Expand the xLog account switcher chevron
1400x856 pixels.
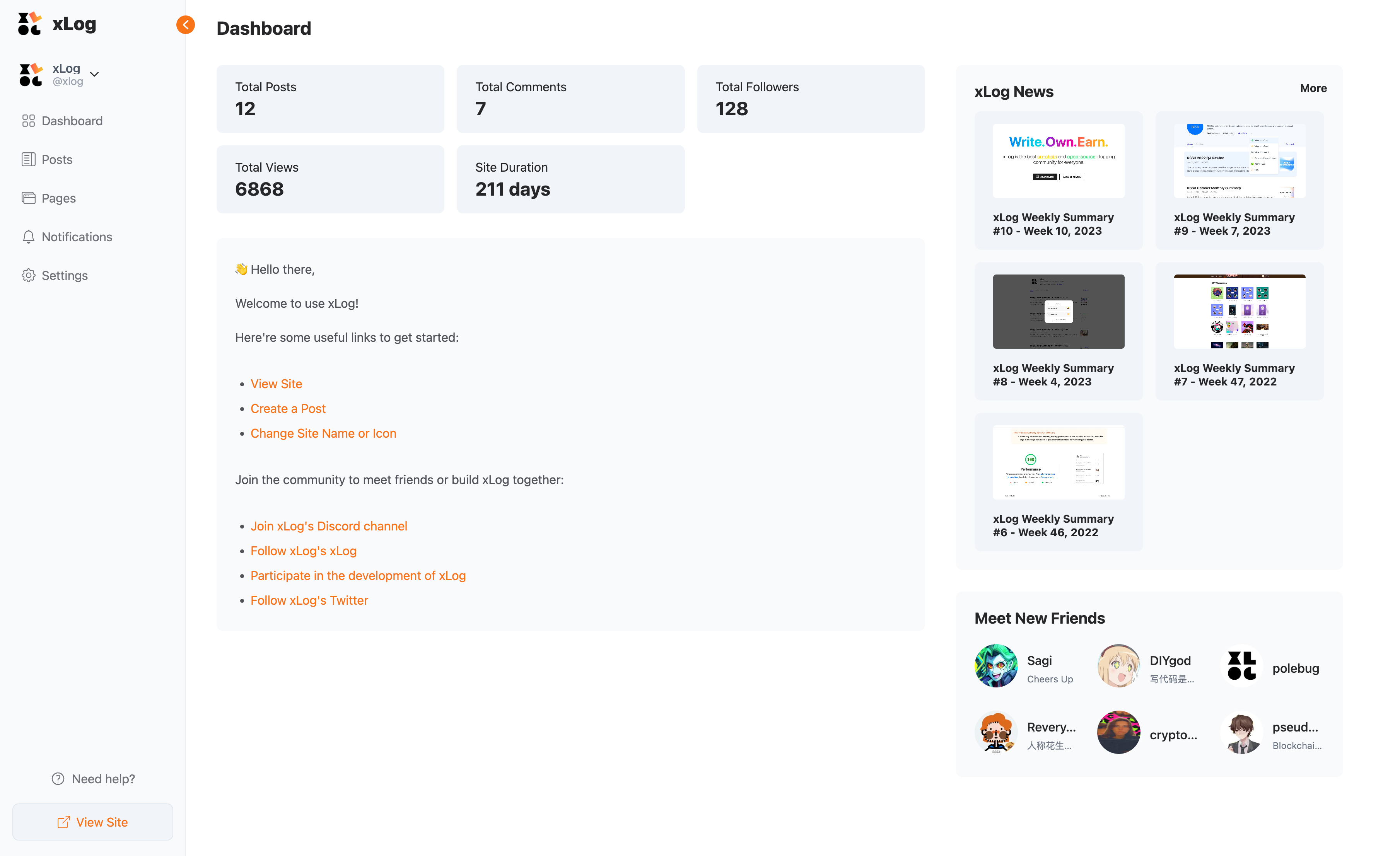[x=94, y=74]
